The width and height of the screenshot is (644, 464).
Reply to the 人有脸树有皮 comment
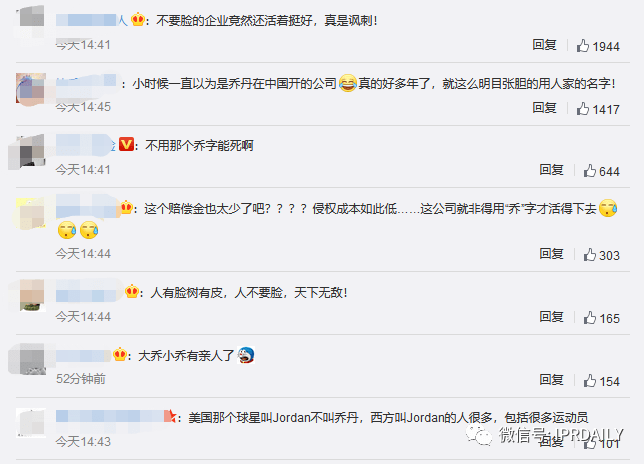point(551,317)
